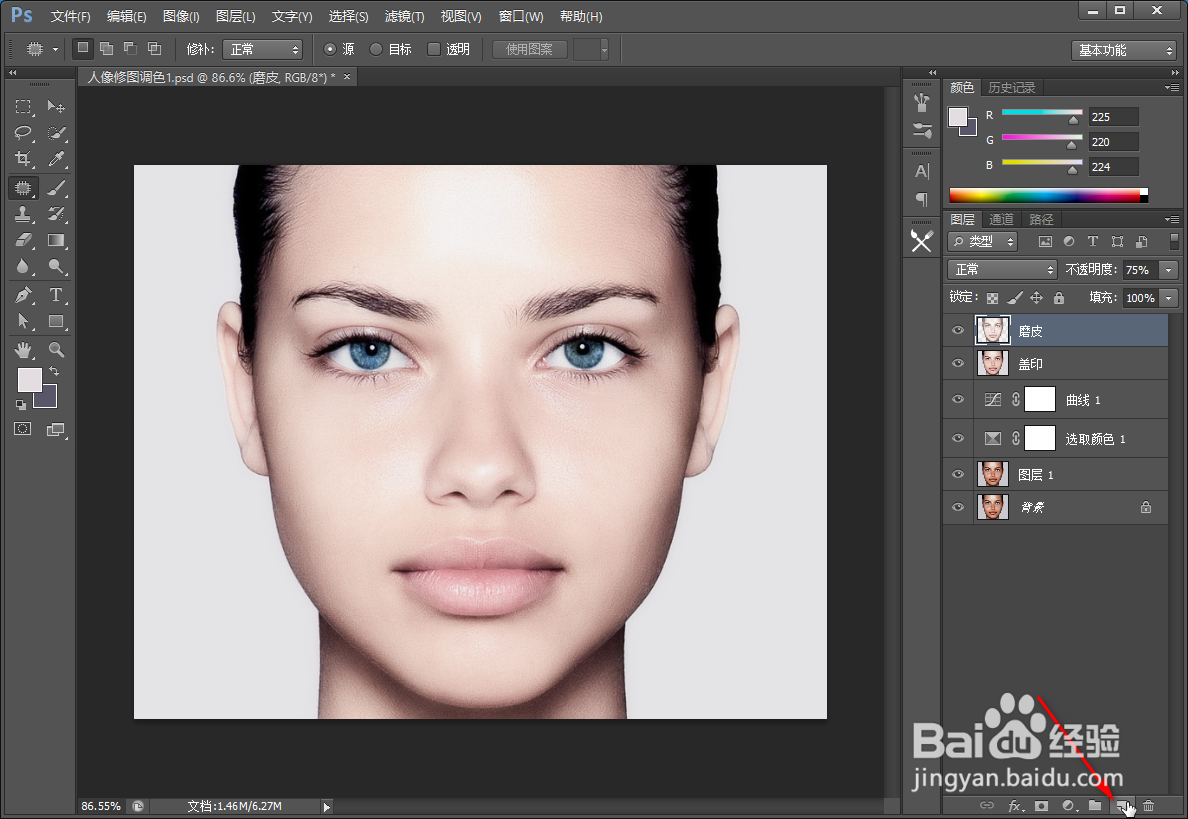
Task: Switch to the 通道 tab
Action: (x=1002, y=219)
